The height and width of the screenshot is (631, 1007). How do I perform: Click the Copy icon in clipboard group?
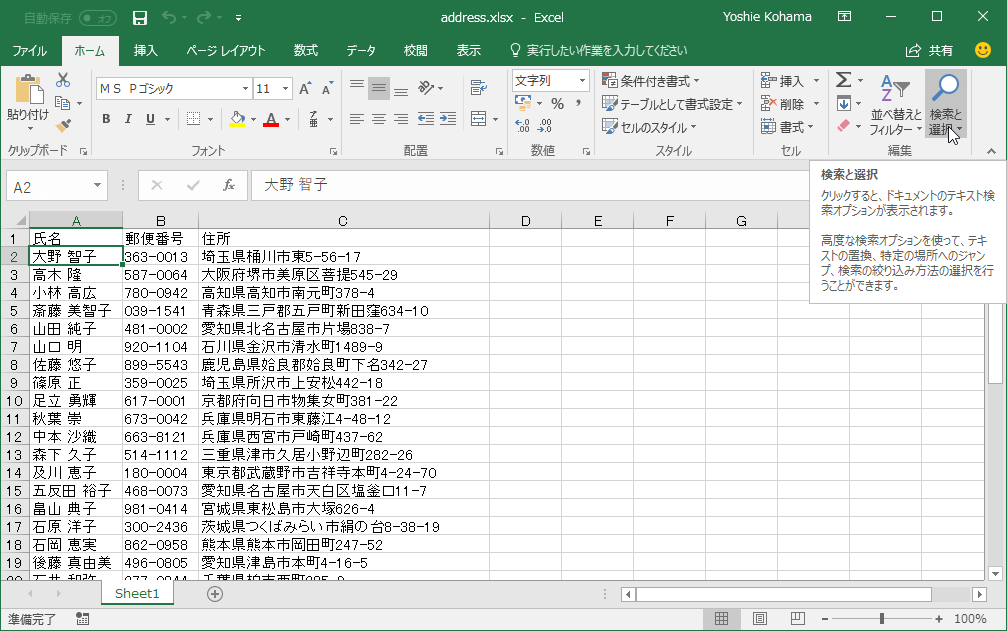[62, 103]
